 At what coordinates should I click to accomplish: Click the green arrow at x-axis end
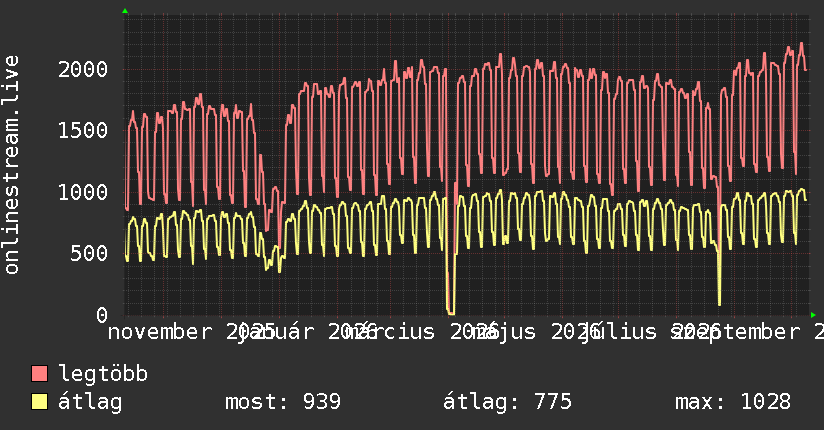(x=813, y=315)
